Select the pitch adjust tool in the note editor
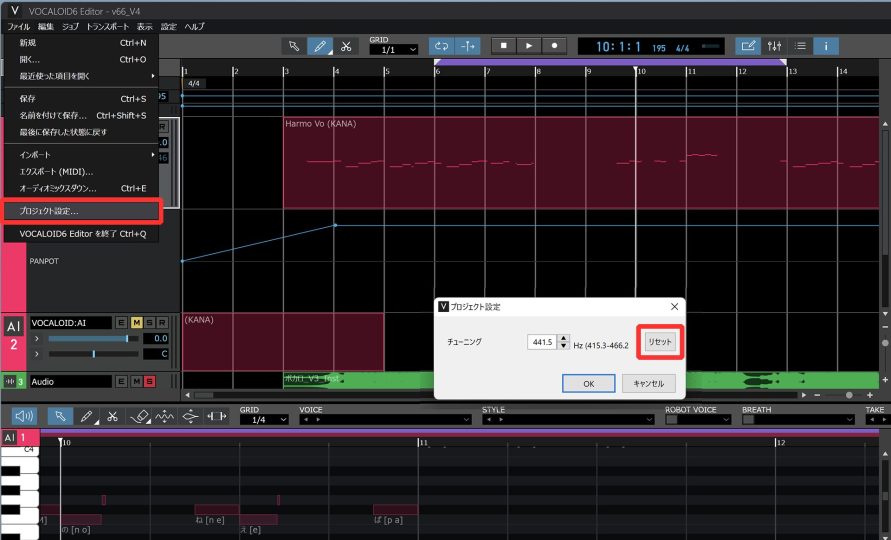Screen dimensions: 891x540 pos(190,416)
